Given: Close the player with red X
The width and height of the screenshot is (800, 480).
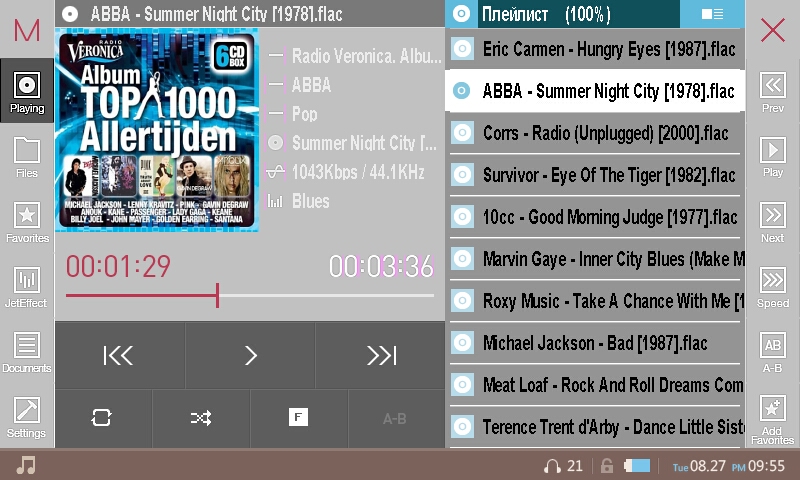Looking at the screenshot, I should point(773,30).
